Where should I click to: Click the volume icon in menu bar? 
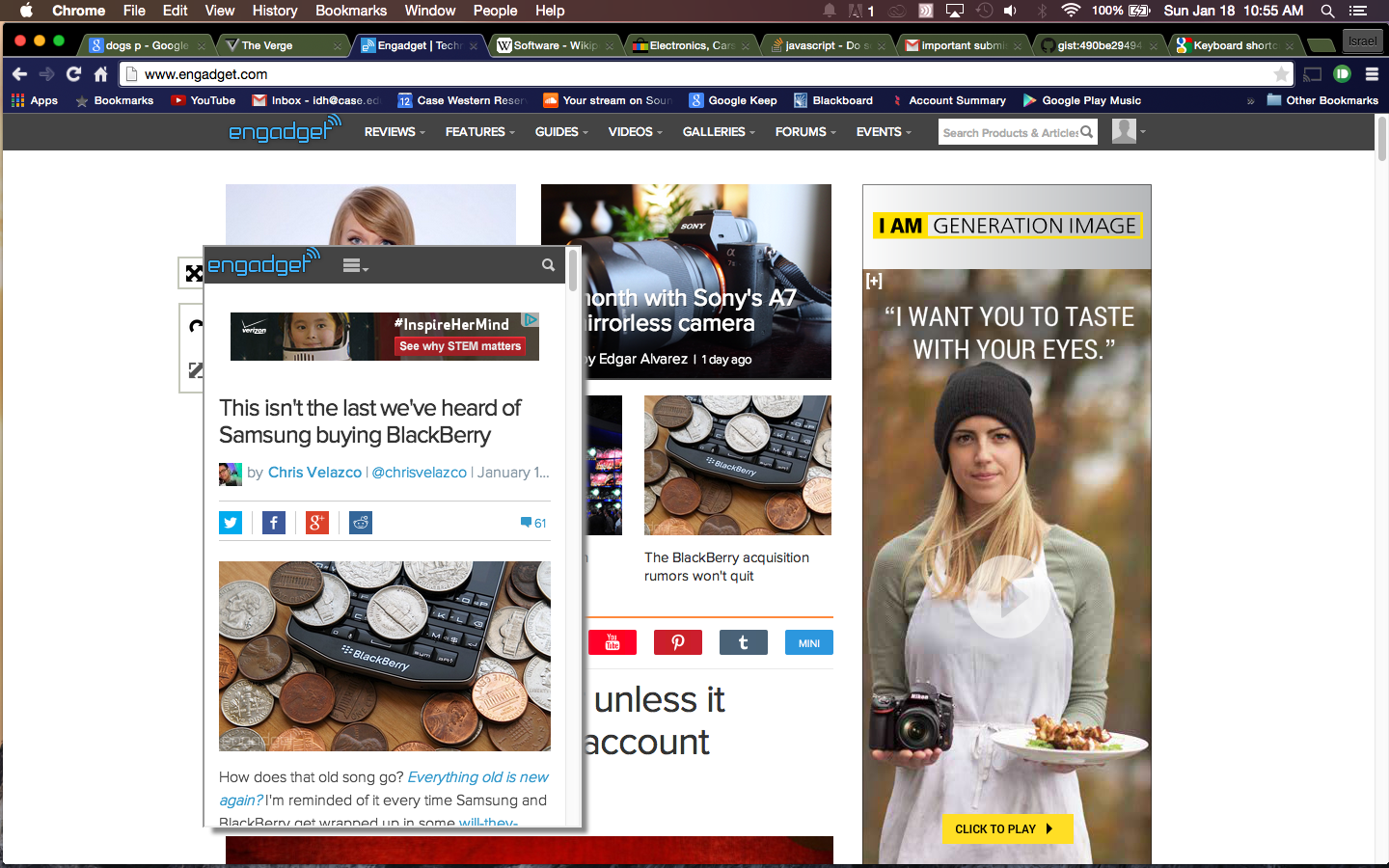click(x=1010, y=11)
